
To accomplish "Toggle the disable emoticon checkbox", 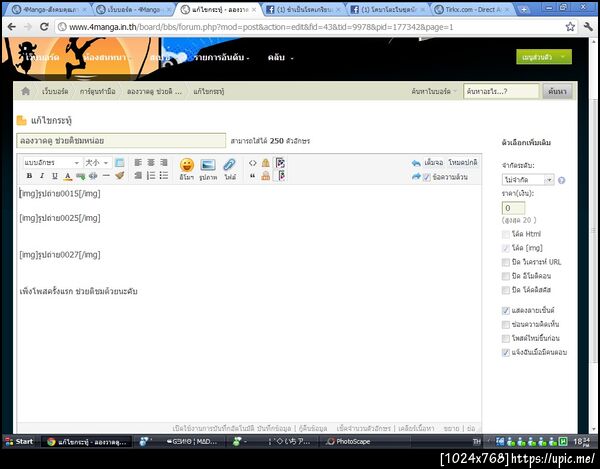I will (x=505, y=276).
